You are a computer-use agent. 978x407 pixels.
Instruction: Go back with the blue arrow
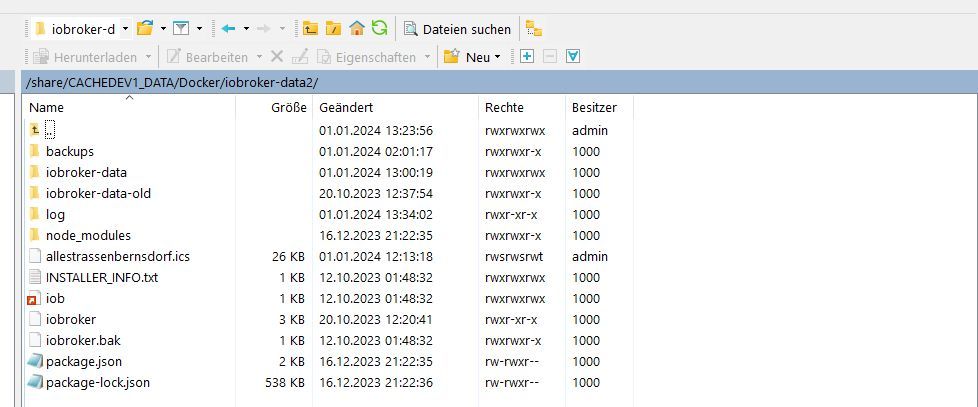228,29
